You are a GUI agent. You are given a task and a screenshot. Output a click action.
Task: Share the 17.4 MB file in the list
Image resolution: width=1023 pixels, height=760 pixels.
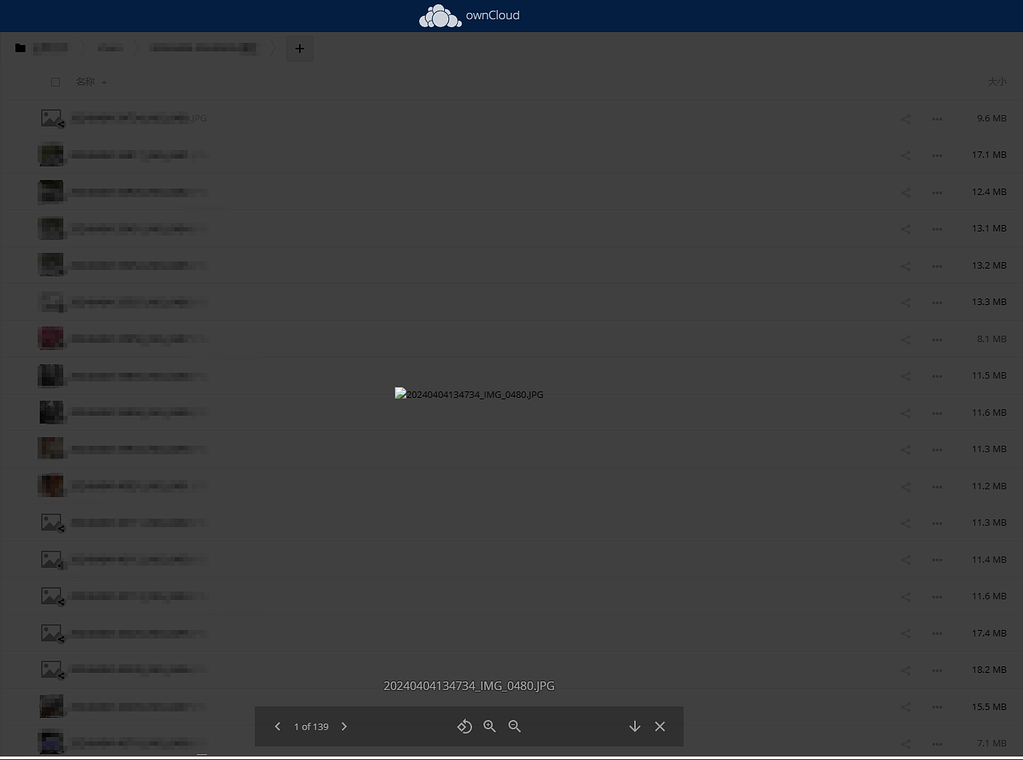point(905,632)
